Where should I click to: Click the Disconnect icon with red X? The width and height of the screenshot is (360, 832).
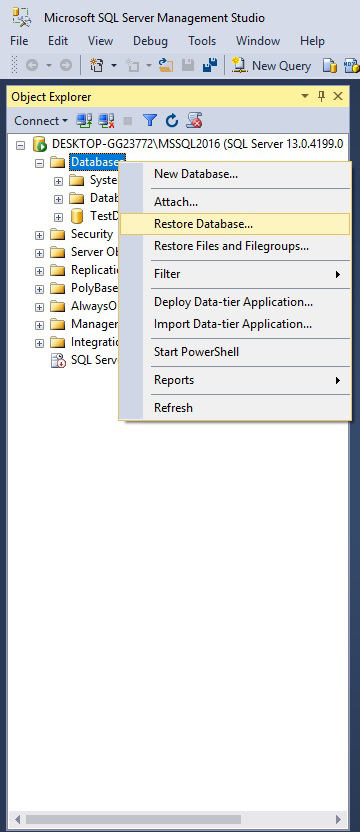click(x=107, y=121)
